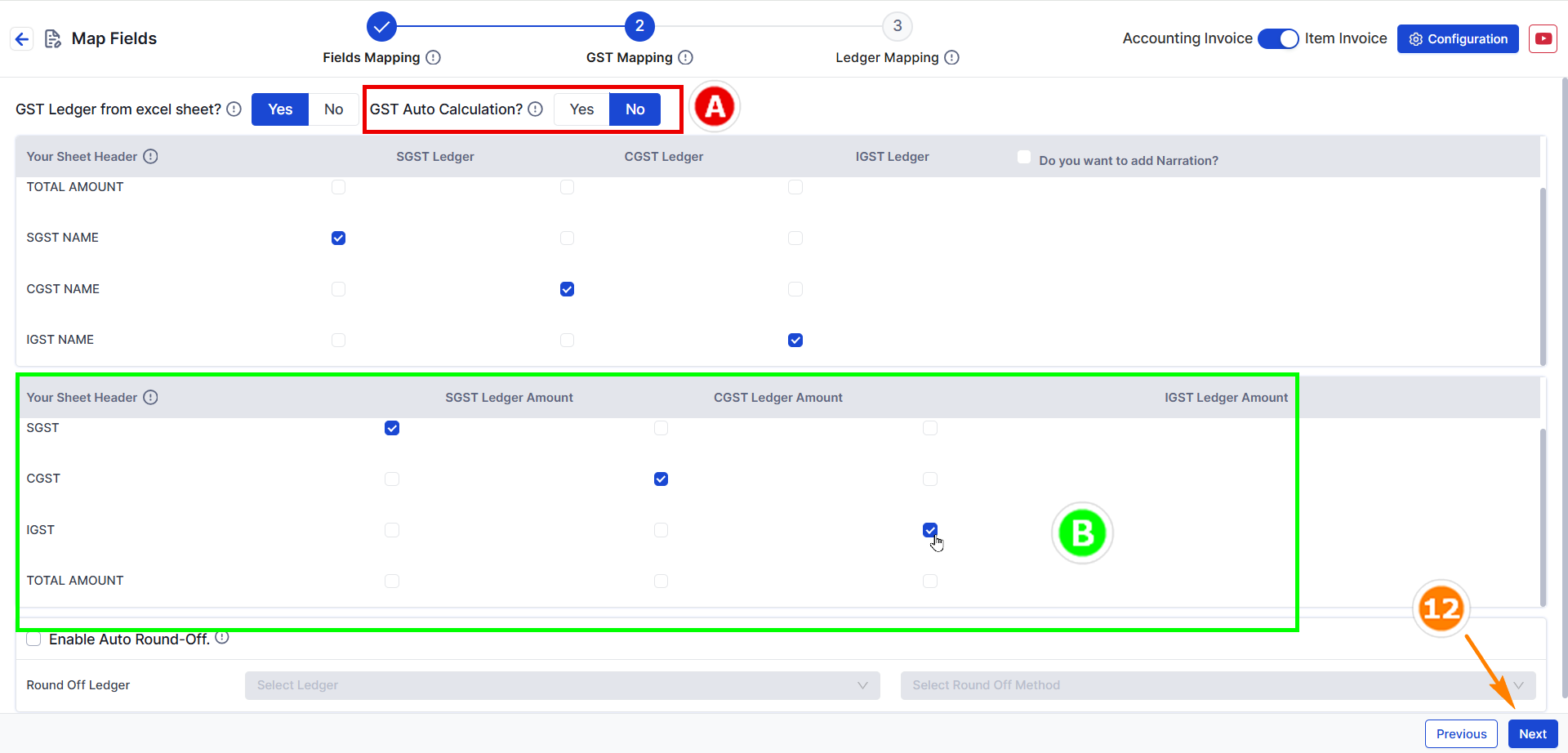The image size is (1568, 753).
Task: Open the YouTube video help icon
Action: (1543, 38)
